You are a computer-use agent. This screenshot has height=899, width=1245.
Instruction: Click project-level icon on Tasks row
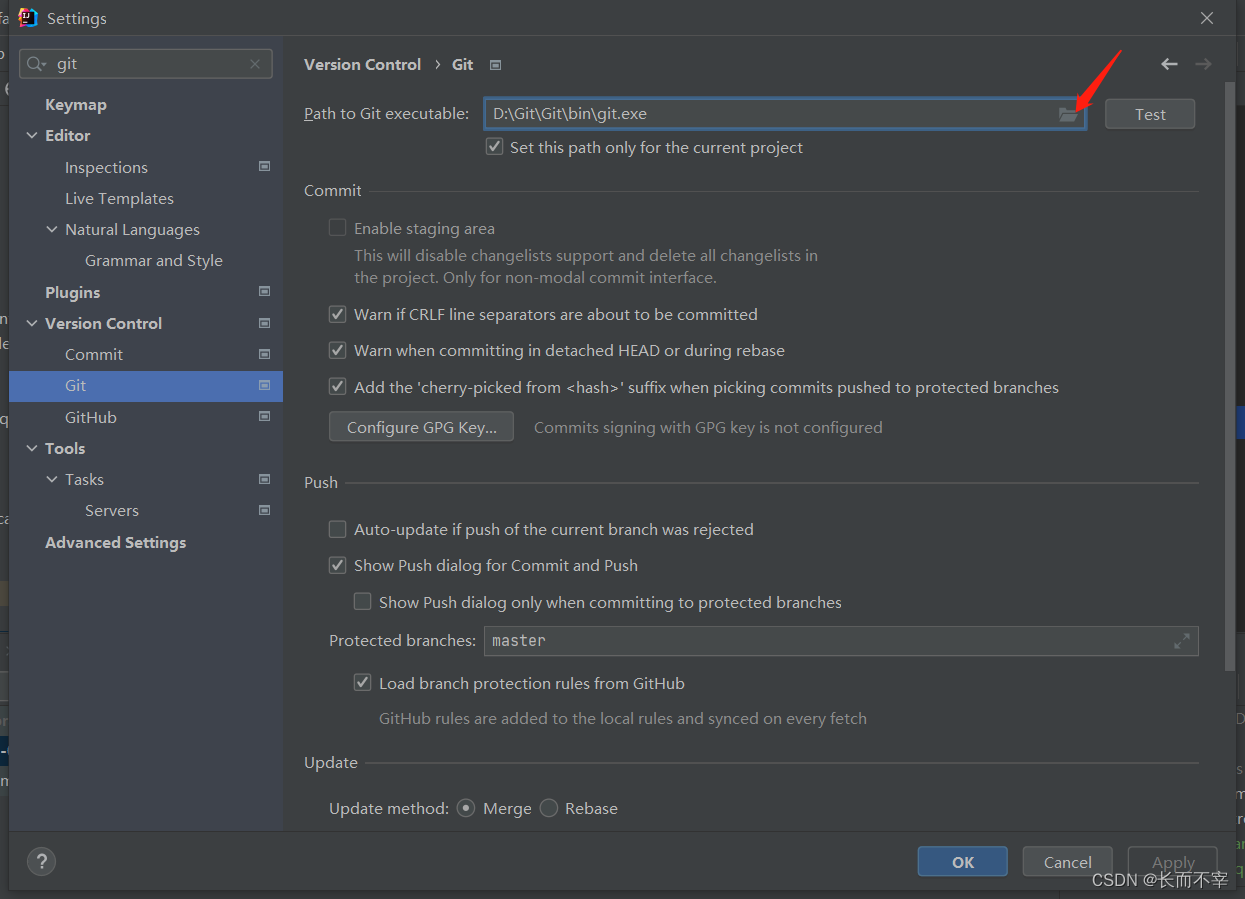tap(264, 479)
